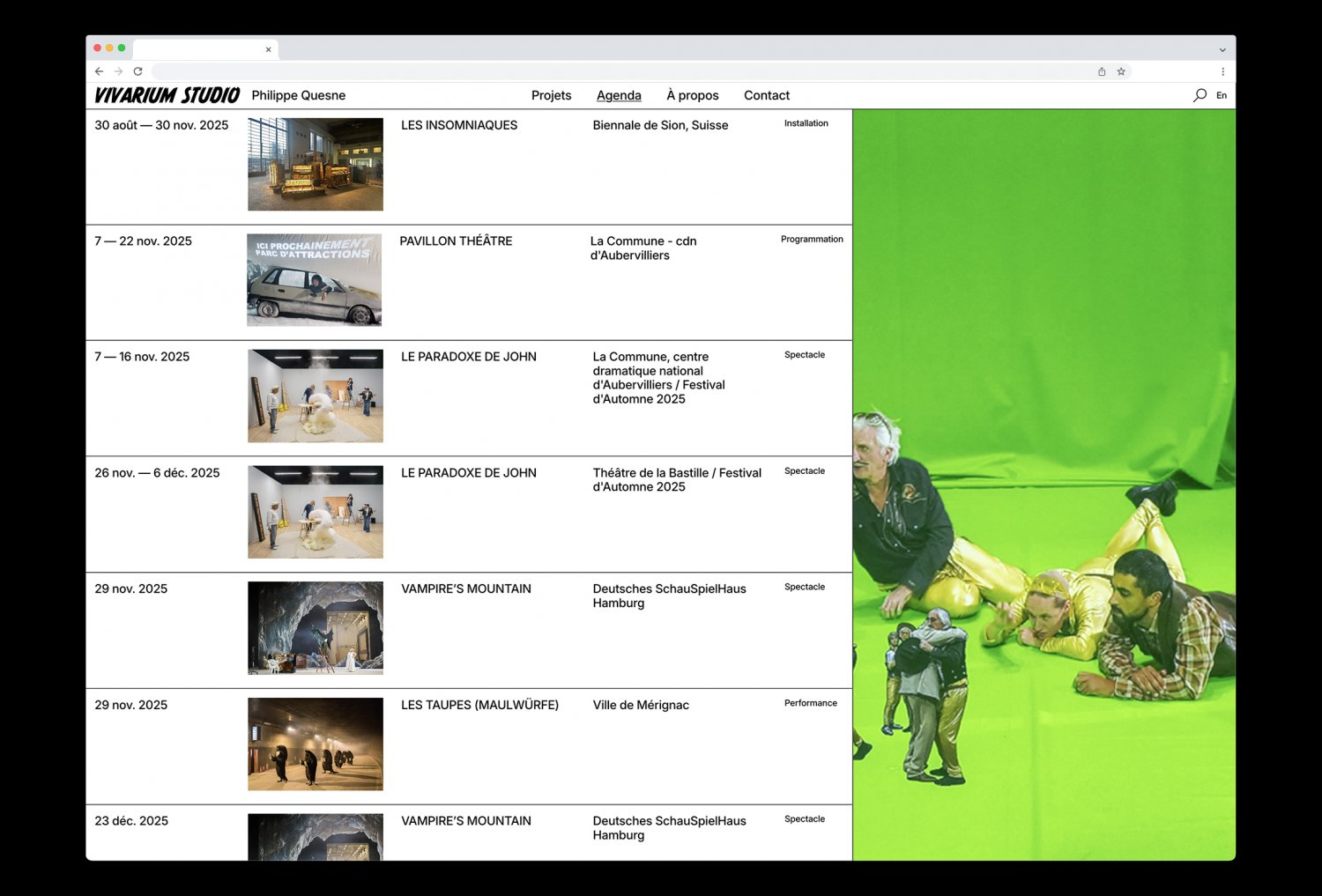This screenshot has height=896, width=1322.
Task: Close the browser tab
Action: [x=269, y=49]
